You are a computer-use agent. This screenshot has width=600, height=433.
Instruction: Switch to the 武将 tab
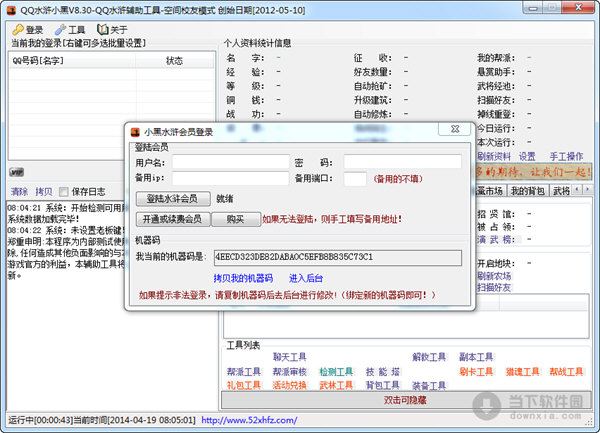pos(561,190)
